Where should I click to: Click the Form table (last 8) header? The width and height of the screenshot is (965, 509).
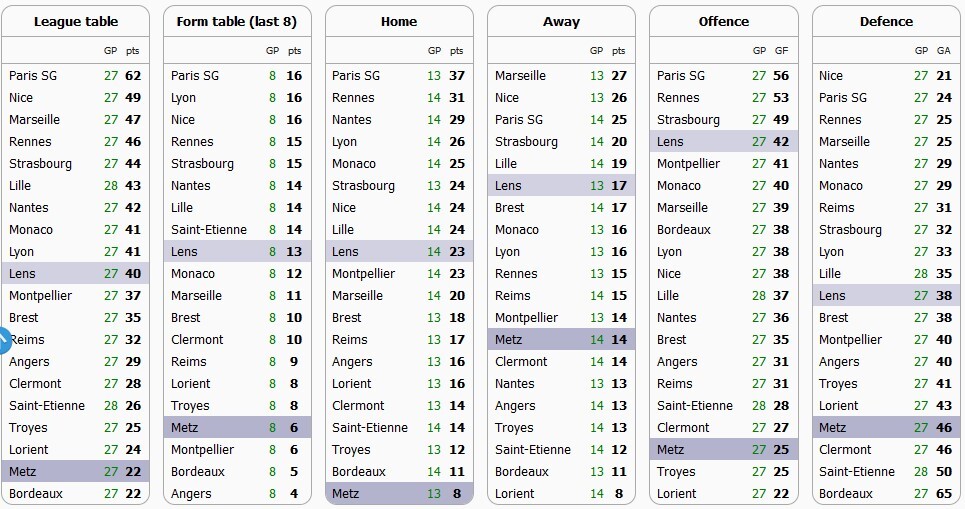237,22
